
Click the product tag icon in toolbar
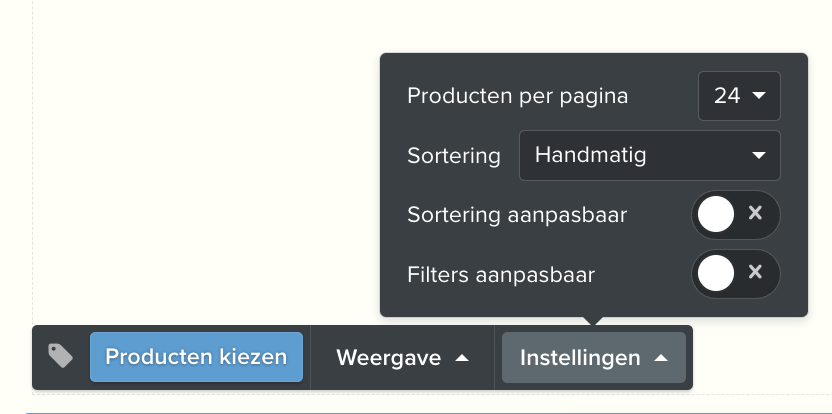coord(60,356)
